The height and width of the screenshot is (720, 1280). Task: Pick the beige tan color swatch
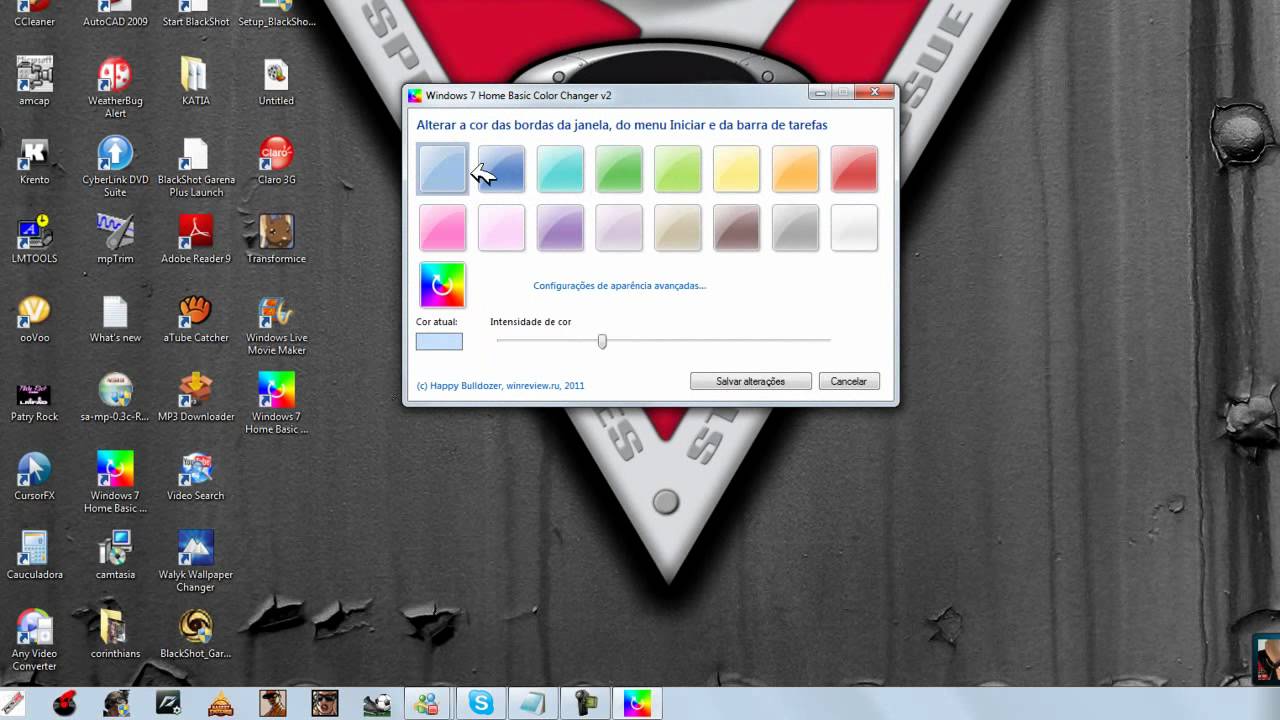(x=678, y=228)
